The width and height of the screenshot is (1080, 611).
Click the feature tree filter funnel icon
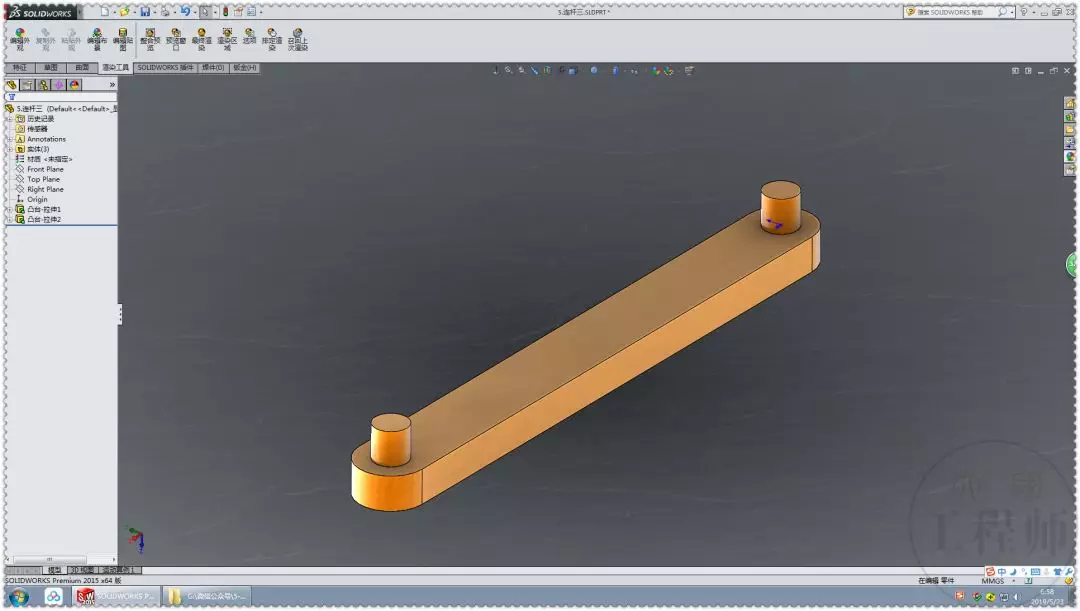point(12,97)
